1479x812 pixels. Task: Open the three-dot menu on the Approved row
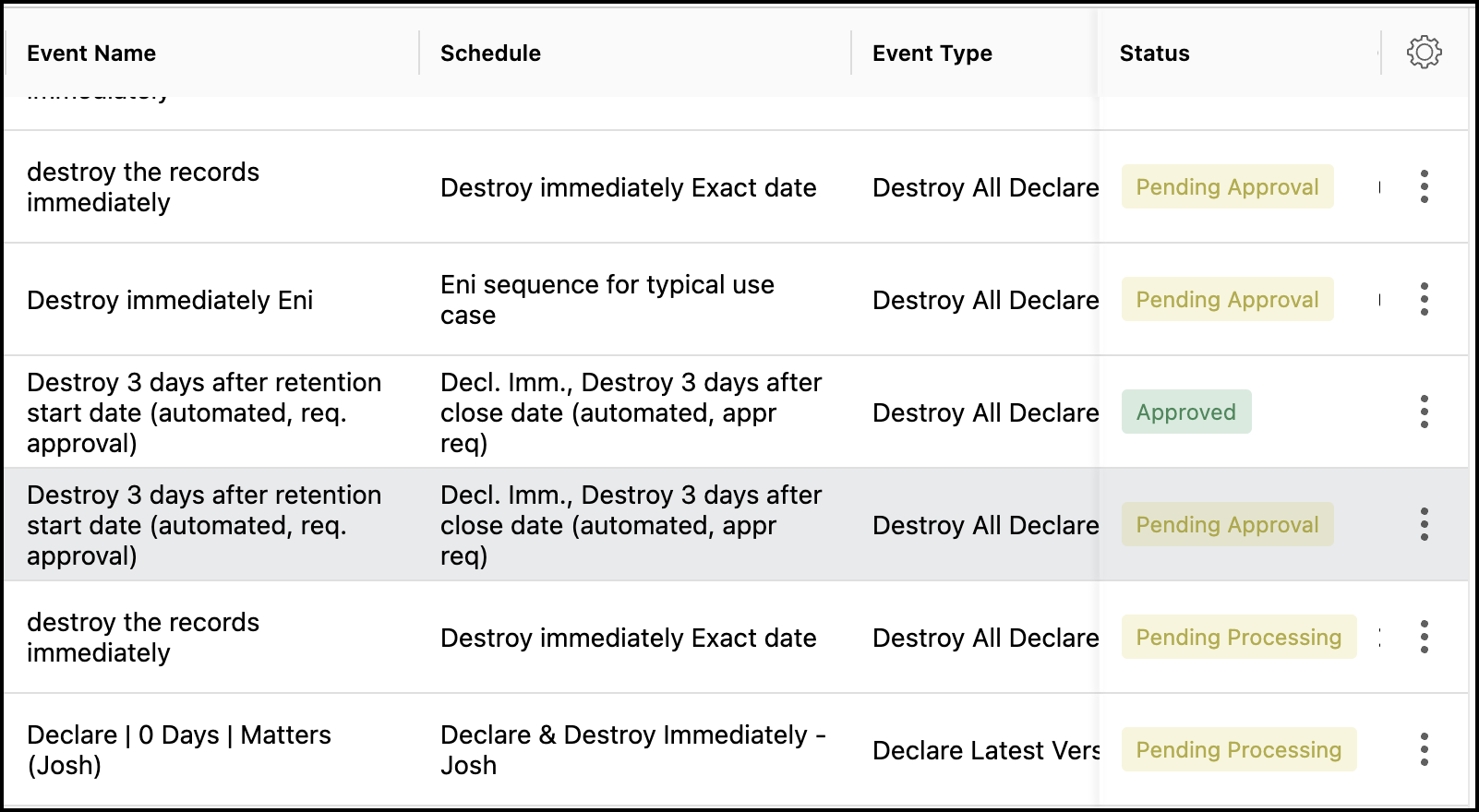click(x=1424, y=412)
